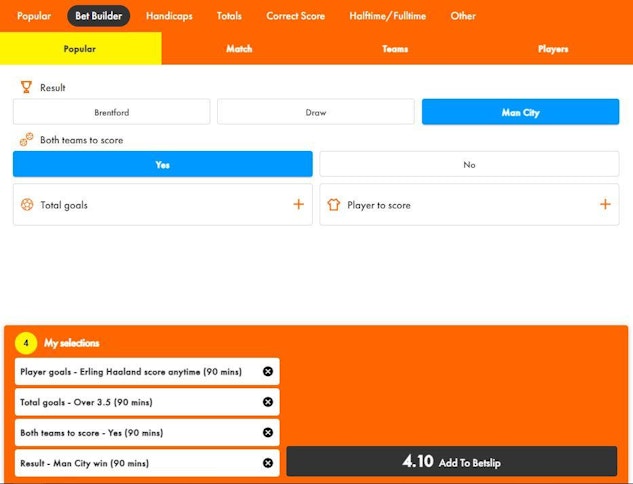The image size is (633, 484).
Task: Toggle Yes for Both teams to score
Action: coord(163,164)
